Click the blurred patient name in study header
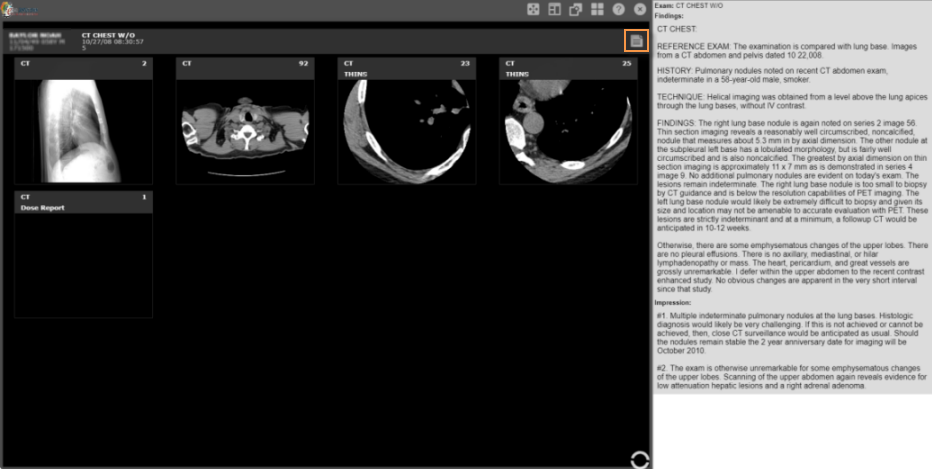The height and width of the screenshot is (469, 932). [x=36, y=35]
